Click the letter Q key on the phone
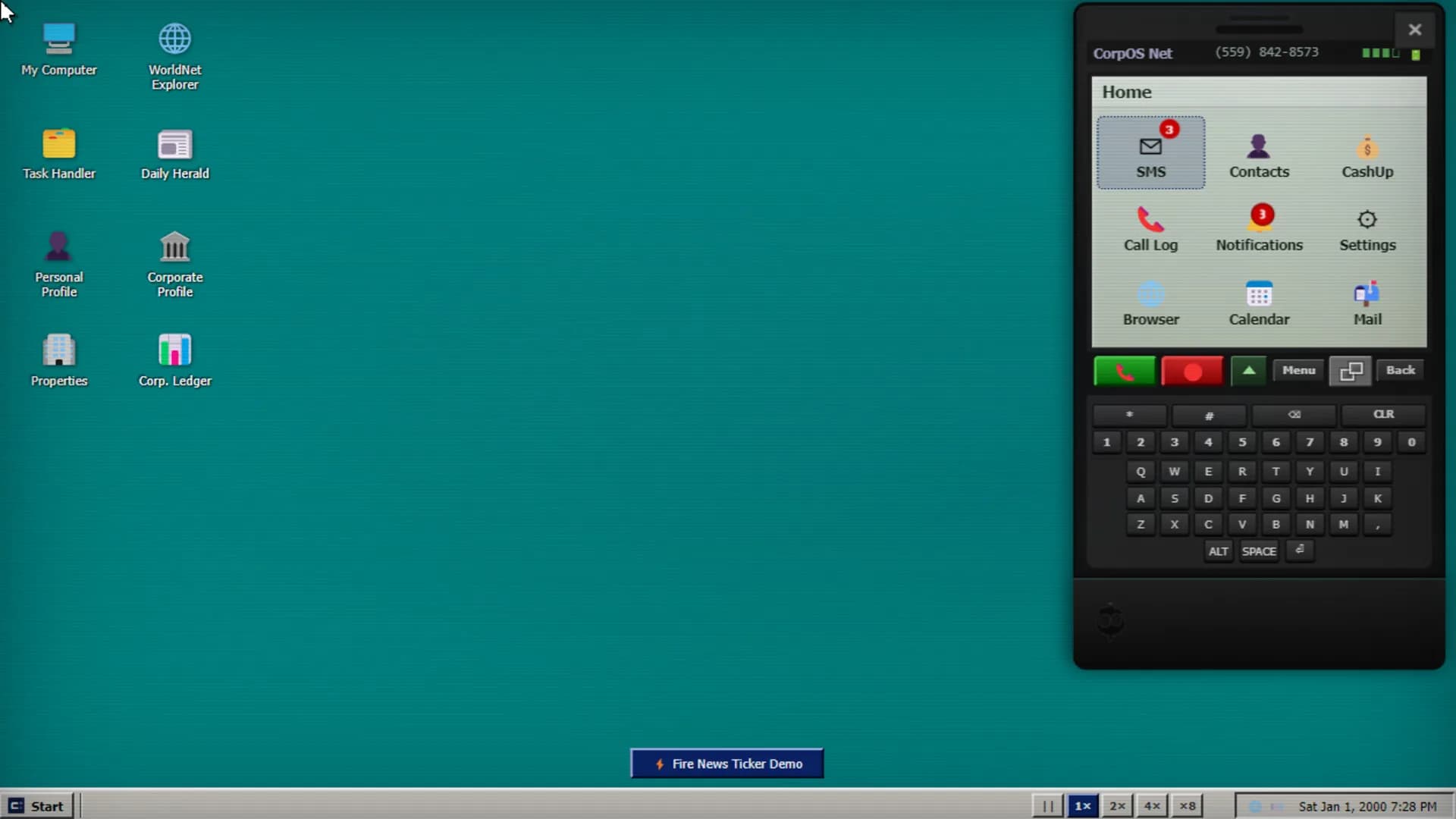This screenshot has width=1456, height=819. pyautogui.click(x=1141, y=472)
